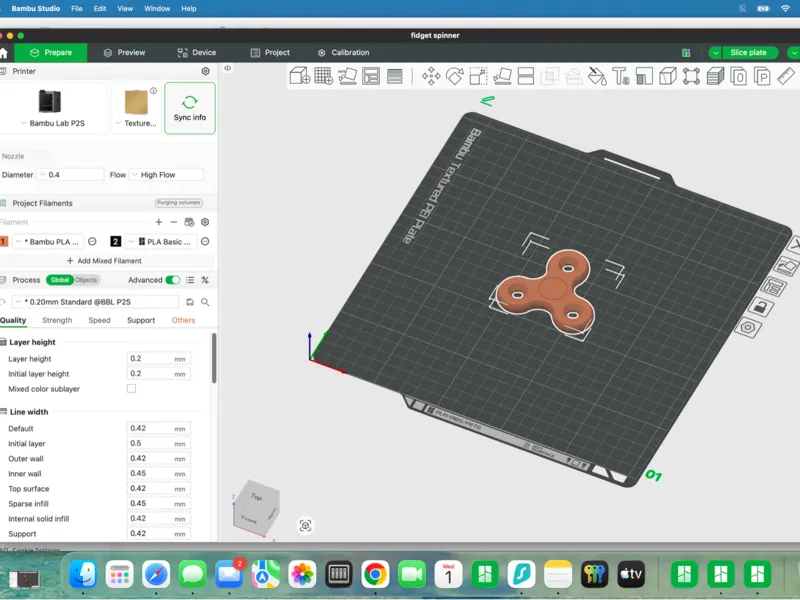Open filament 2 PLA Basic dropdown

[161, 241]
